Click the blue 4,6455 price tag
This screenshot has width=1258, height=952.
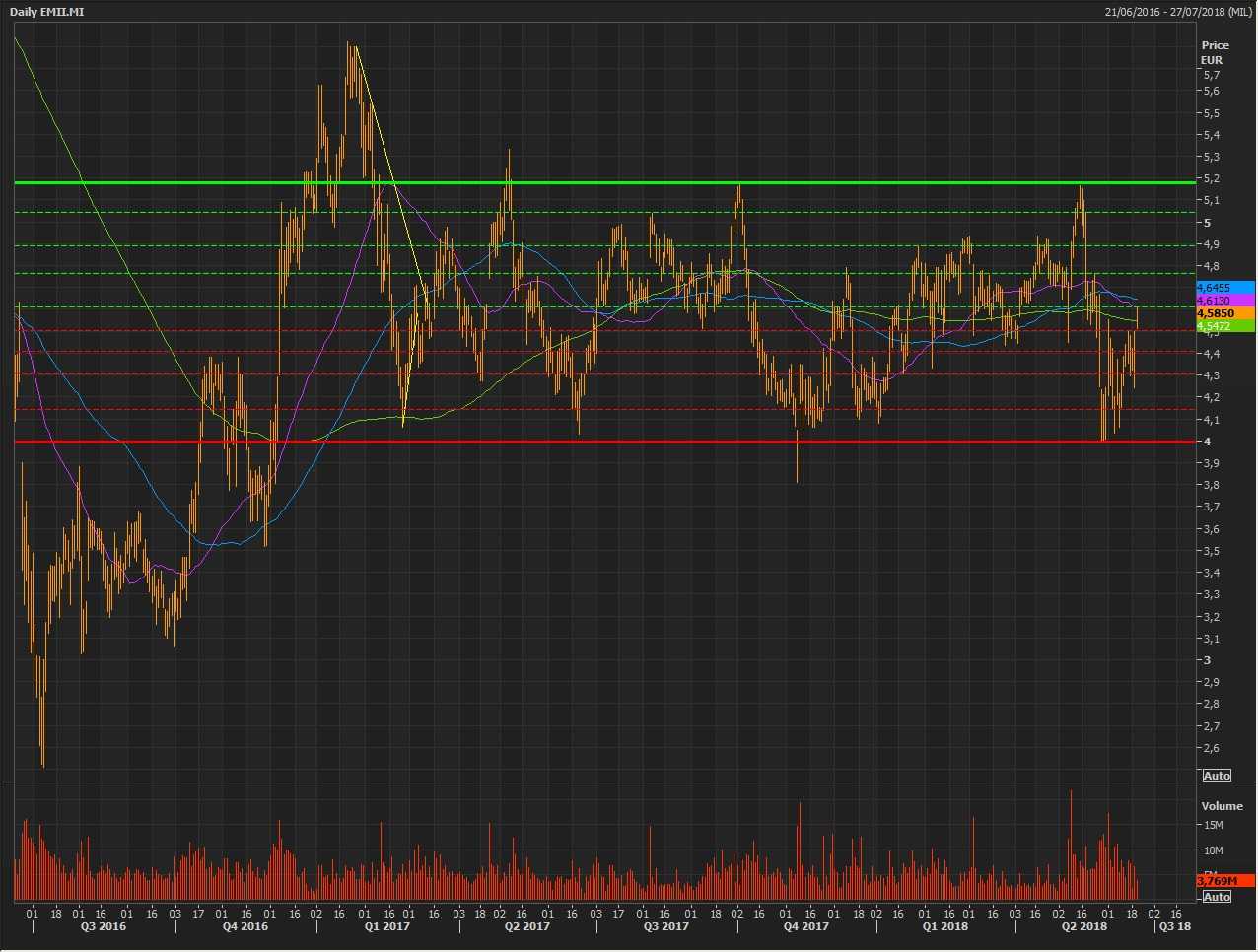[1223, 288]
